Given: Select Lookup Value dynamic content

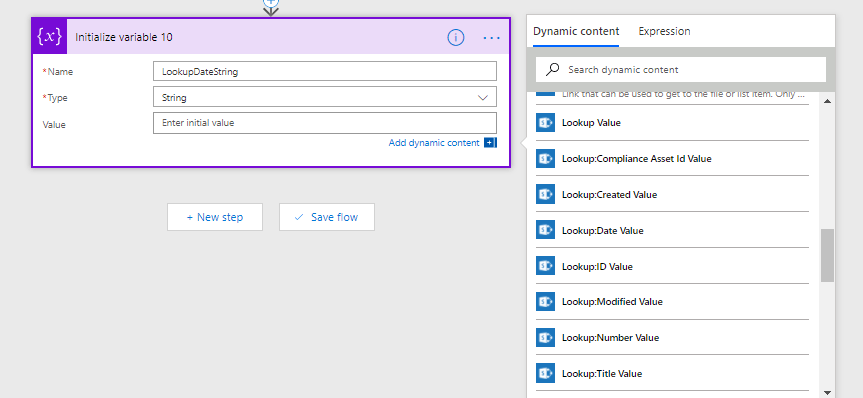Looking at the screenshot, I should pyautogui.click(x=672, y=123).
